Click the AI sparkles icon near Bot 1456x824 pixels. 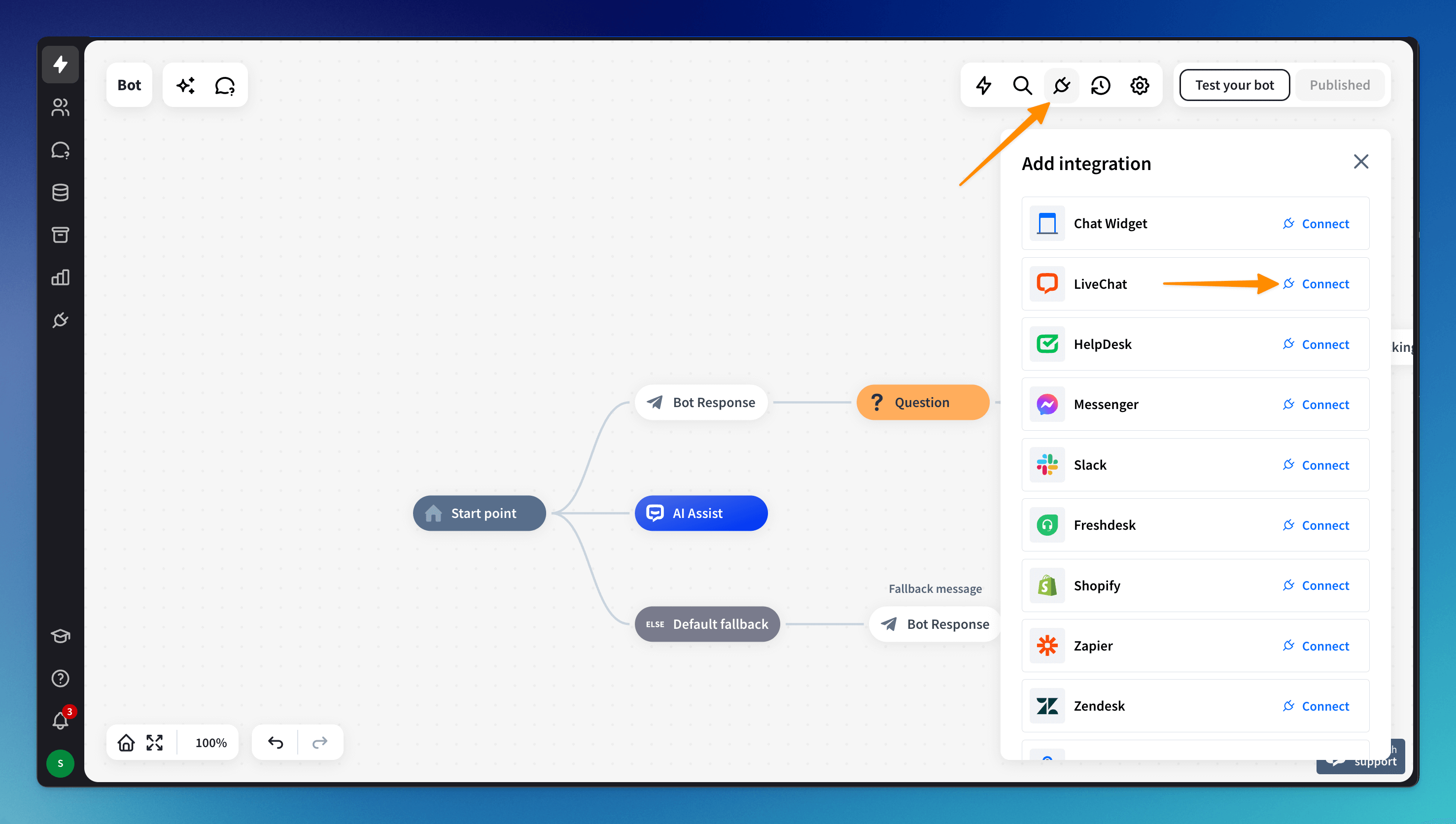coord(186,85)
